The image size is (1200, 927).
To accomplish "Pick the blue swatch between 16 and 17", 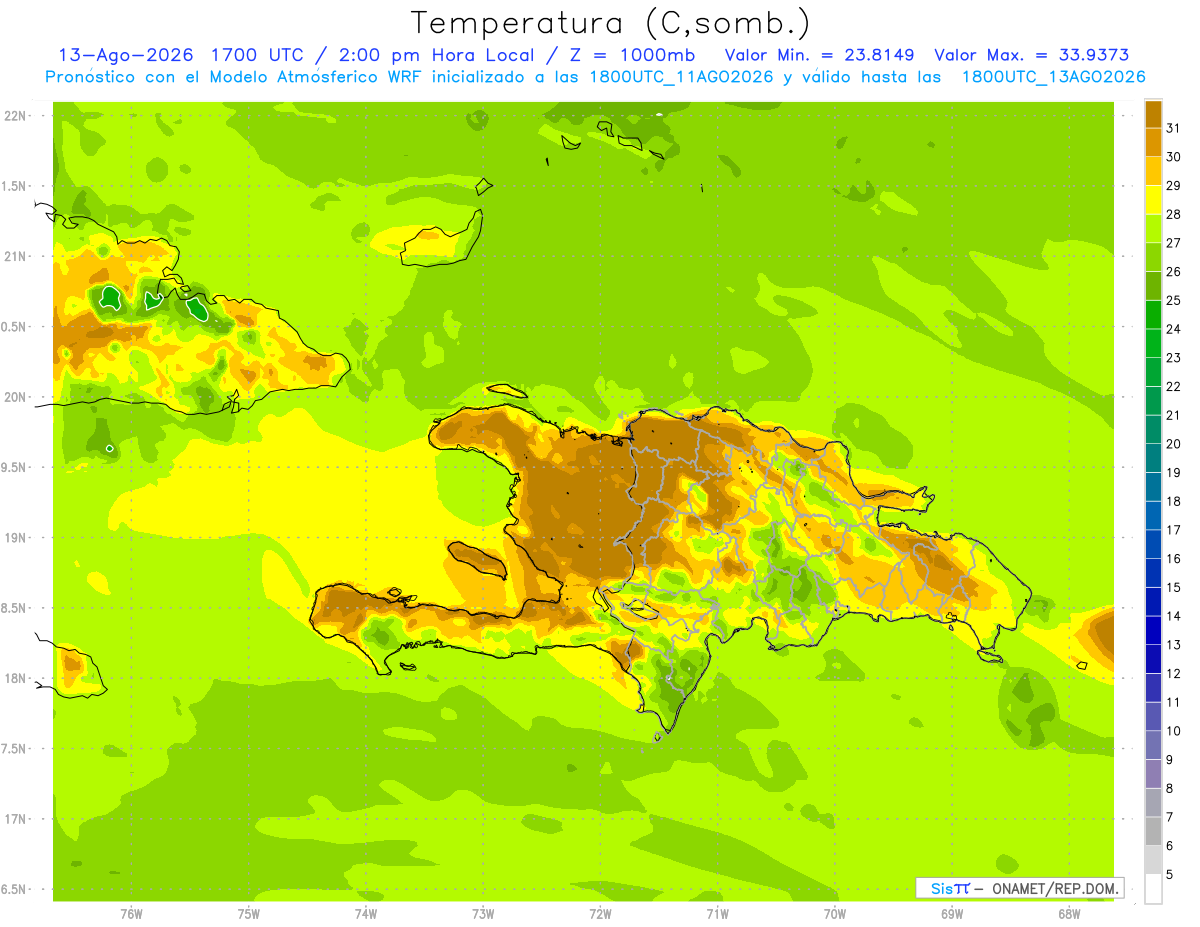I will point(1153,544).
